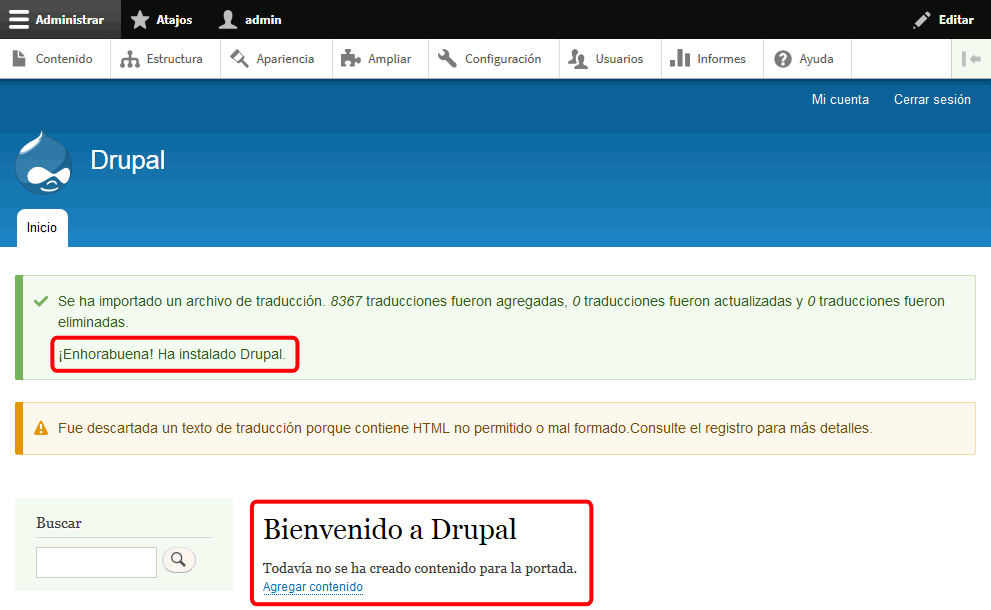Open the Apariencia menu item
The image size is (991, 610).
pos(276,59)
